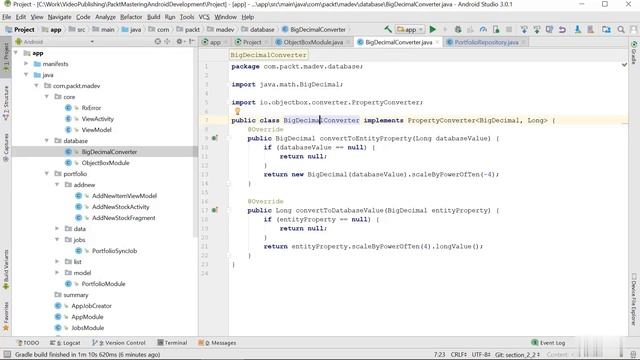Click Attach debugger to Android process icon
The image size is (640, 360).
pos(496,29)
